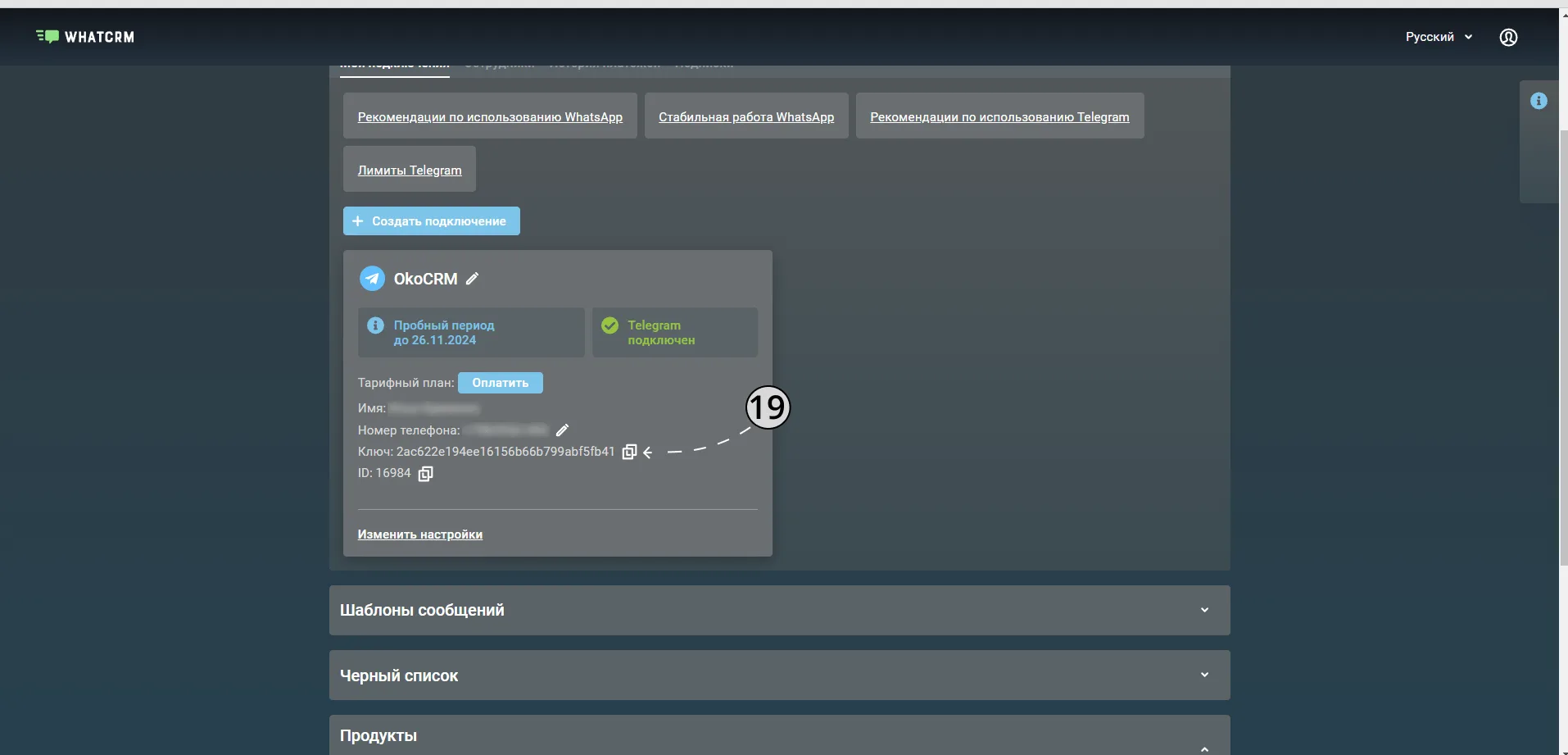This screenshot has width=1568, height=755.
Task: Click the WhatCRM logo
Action: [85, 37]
